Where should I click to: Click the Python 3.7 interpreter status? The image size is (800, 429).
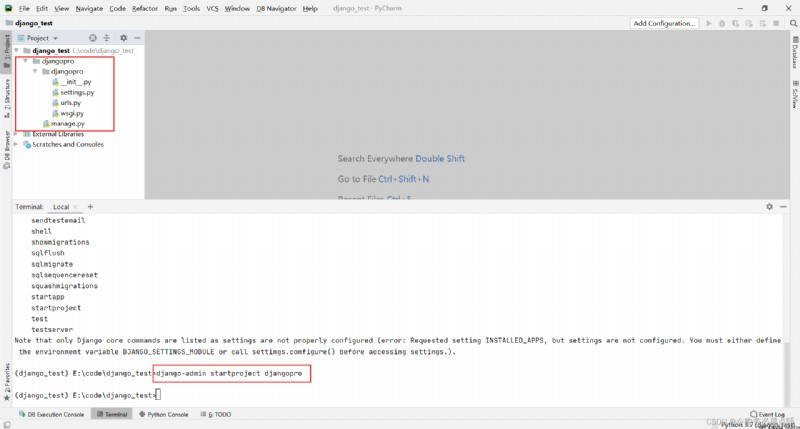(x=759, y=424)
